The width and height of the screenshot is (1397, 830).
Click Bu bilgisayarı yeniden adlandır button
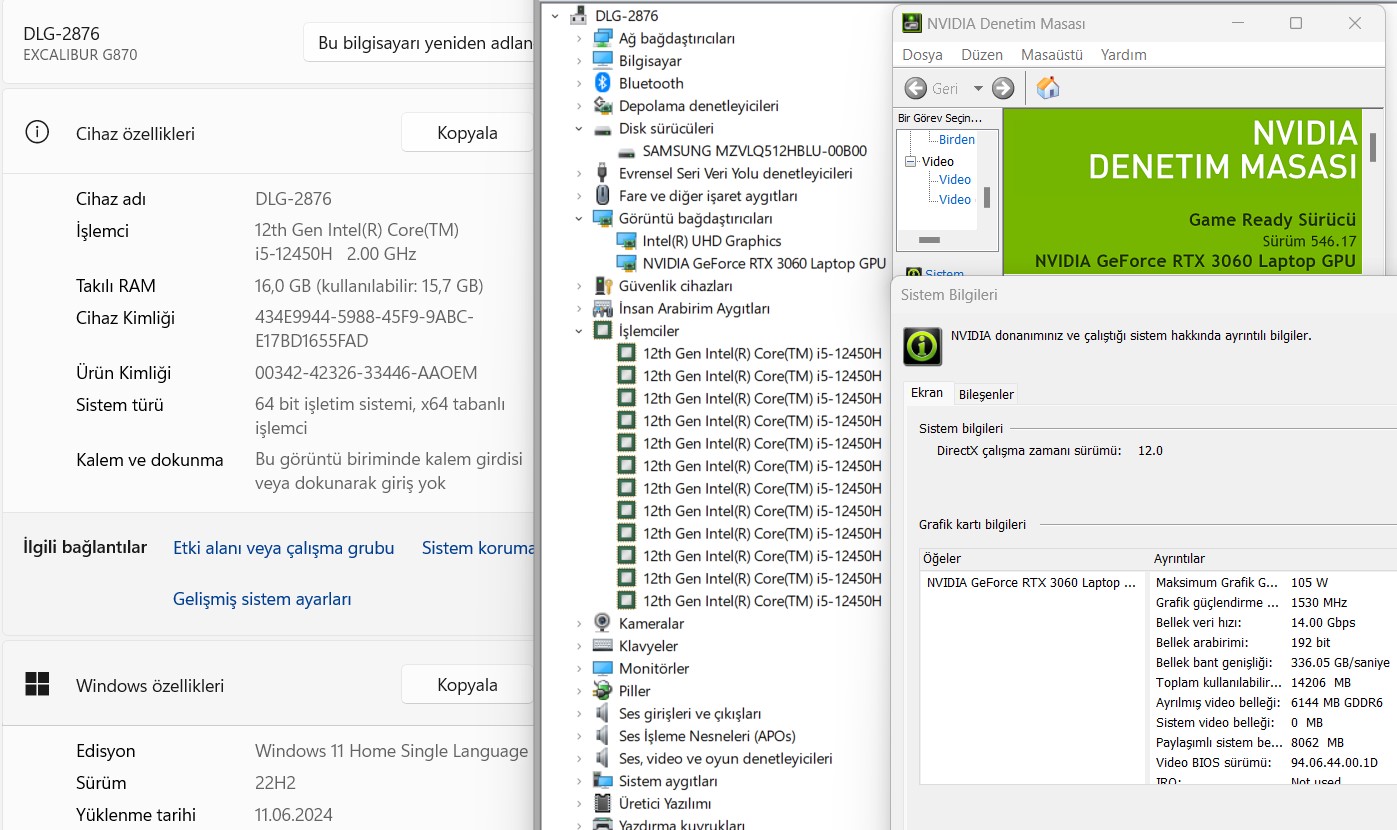[419, 42]
